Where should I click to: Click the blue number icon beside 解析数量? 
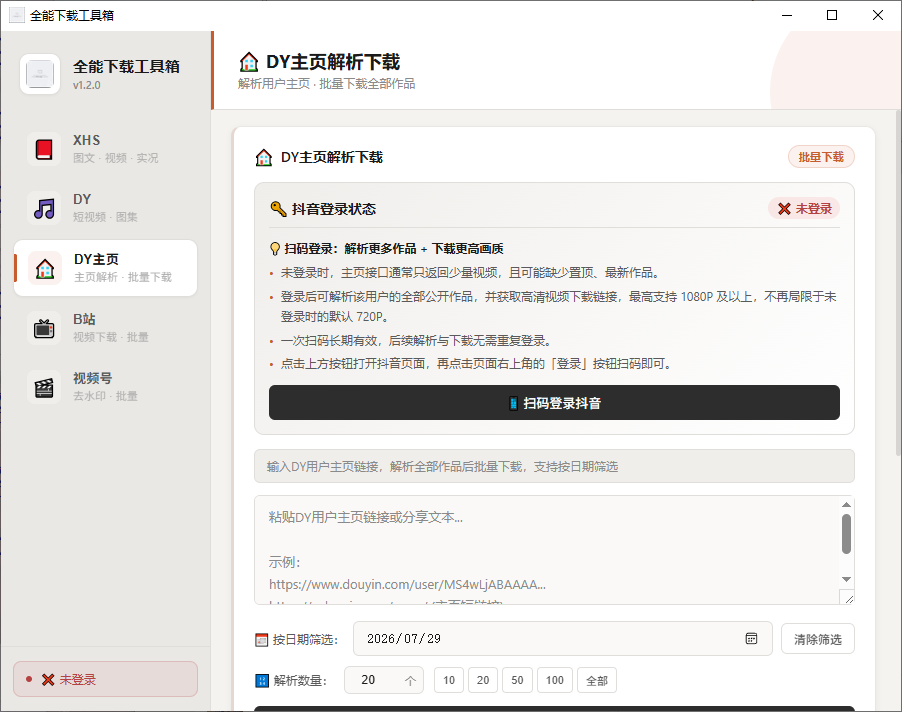pos(262,681)
